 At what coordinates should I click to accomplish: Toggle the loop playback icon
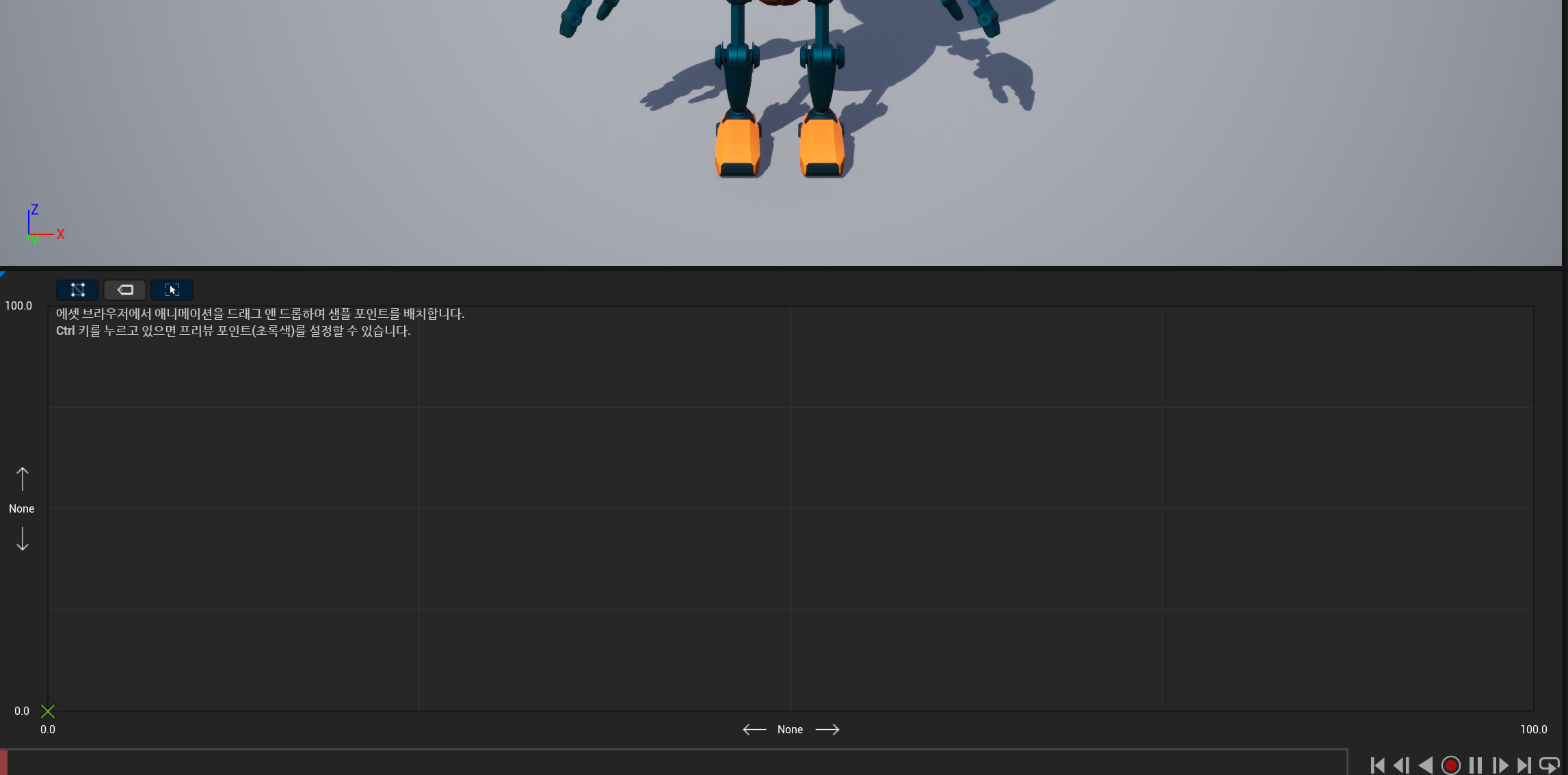[x=1549, y=765]
